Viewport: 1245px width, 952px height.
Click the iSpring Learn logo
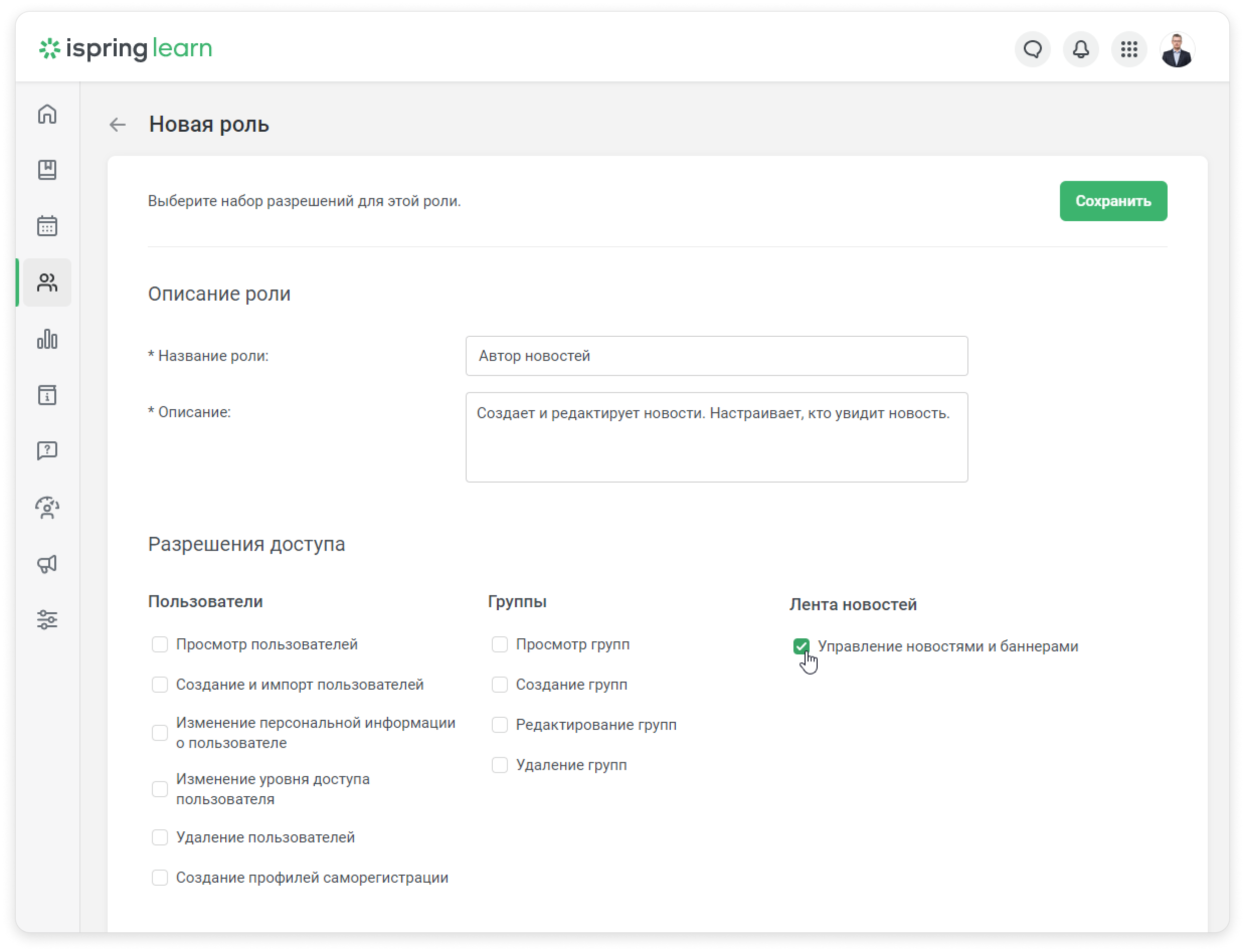[125, 49]
